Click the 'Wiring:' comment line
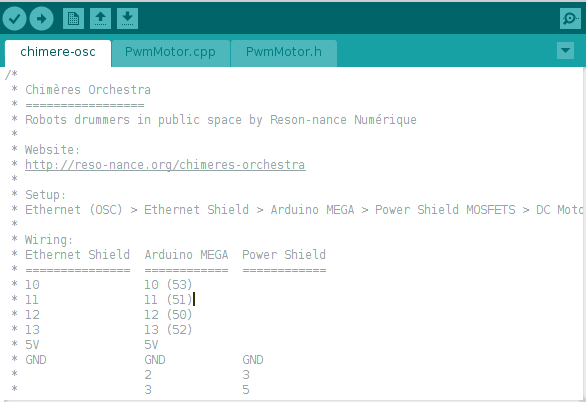Viewport: 586px width, 402px height. coord(49,239)
